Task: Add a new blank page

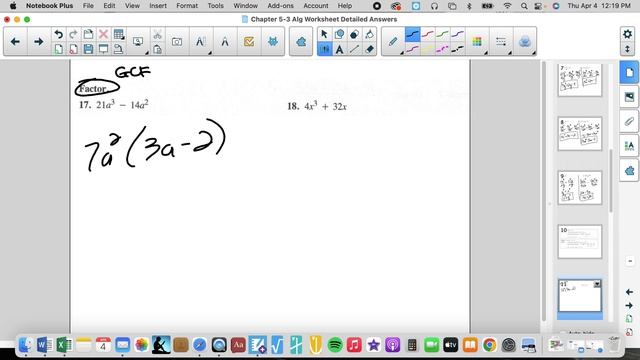Action: (58, 49)
